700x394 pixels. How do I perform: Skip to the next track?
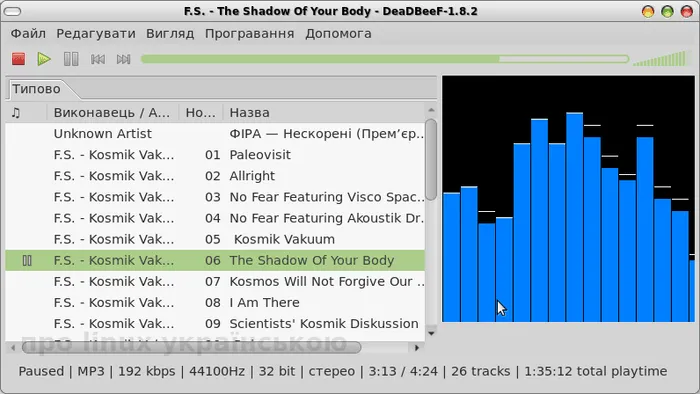123,59
